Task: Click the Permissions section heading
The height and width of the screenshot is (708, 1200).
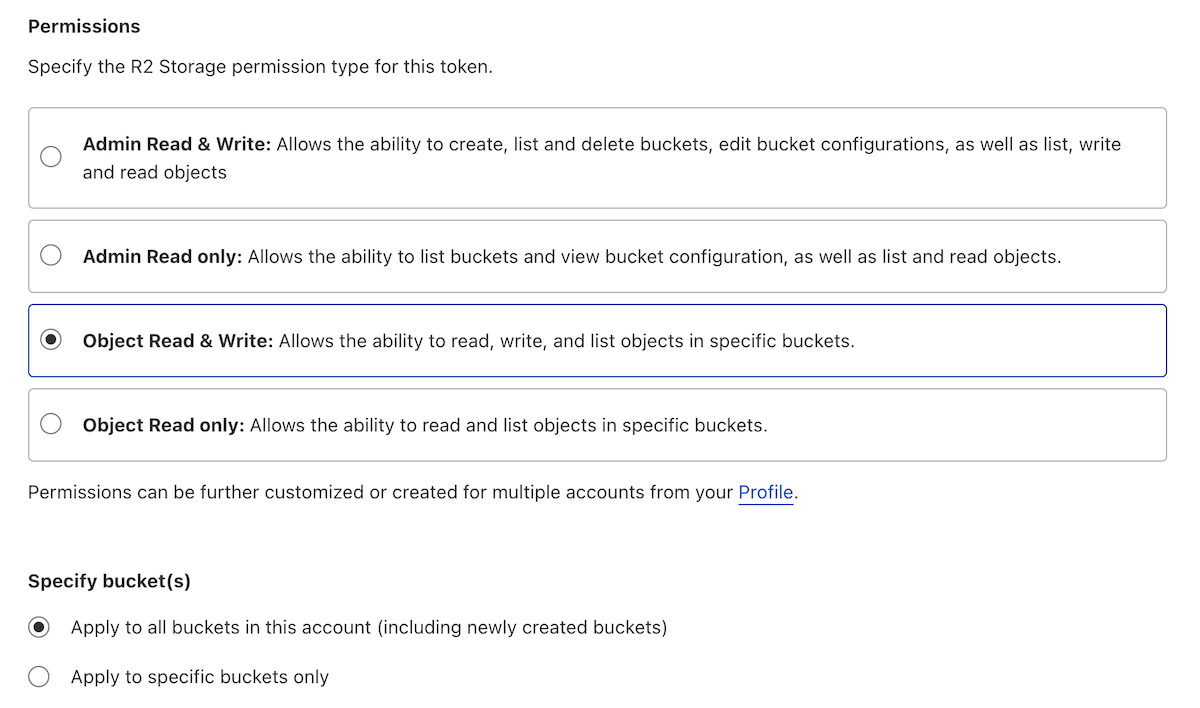Action: 84,26
